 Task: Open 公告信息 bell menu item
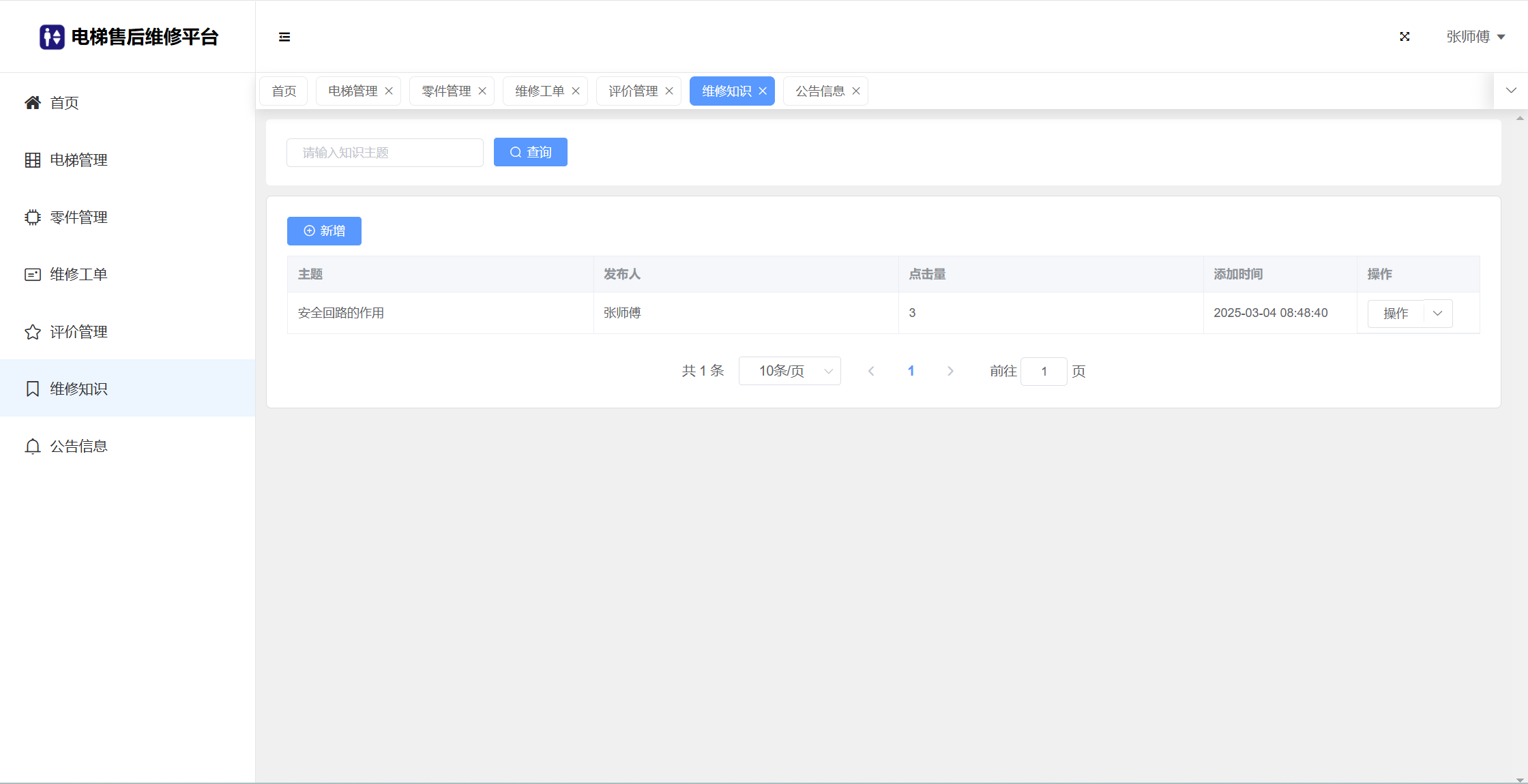78,447
